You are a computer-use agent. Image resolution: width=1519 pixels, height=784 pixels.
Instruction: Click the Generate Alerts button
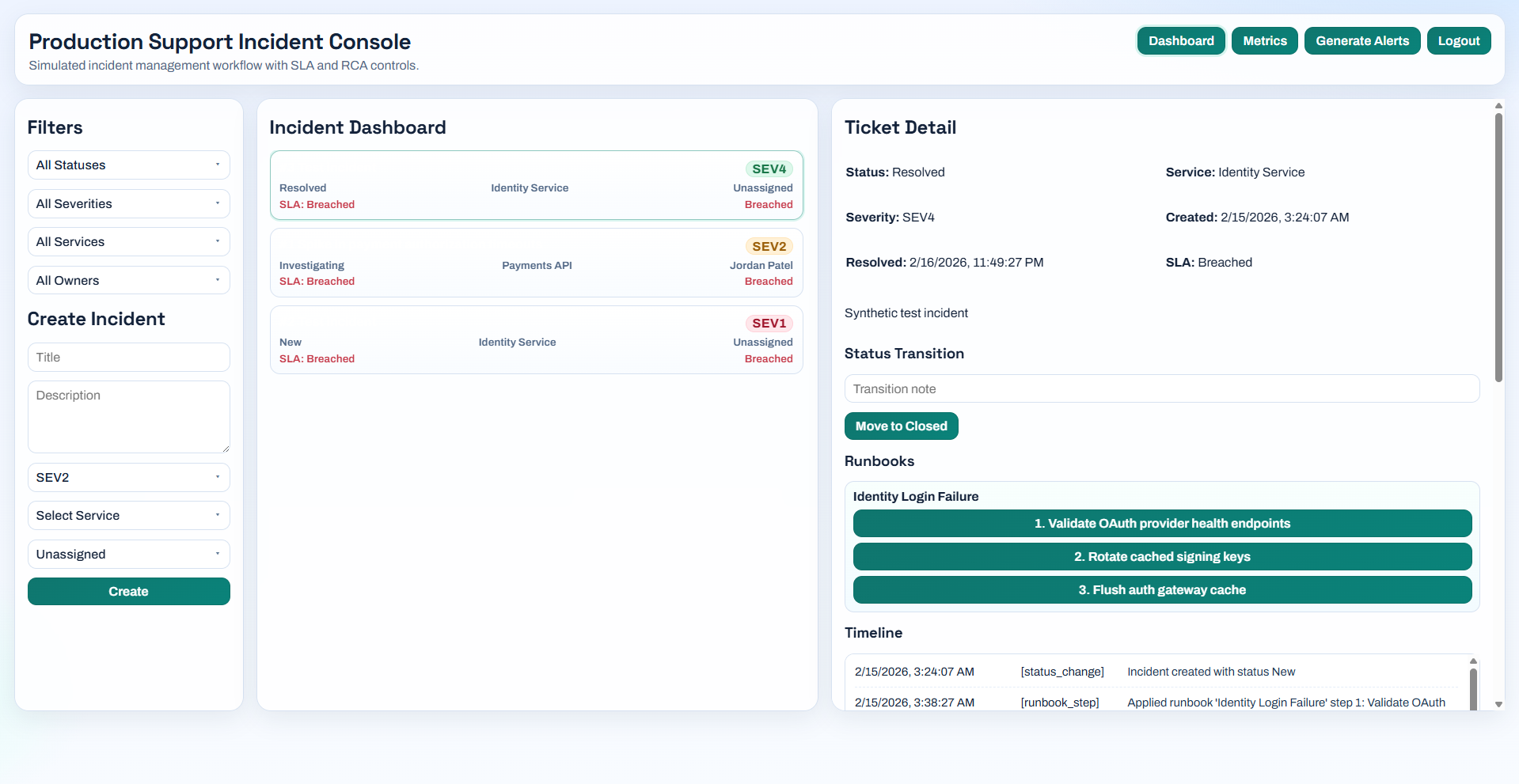tap(1361, 40)
